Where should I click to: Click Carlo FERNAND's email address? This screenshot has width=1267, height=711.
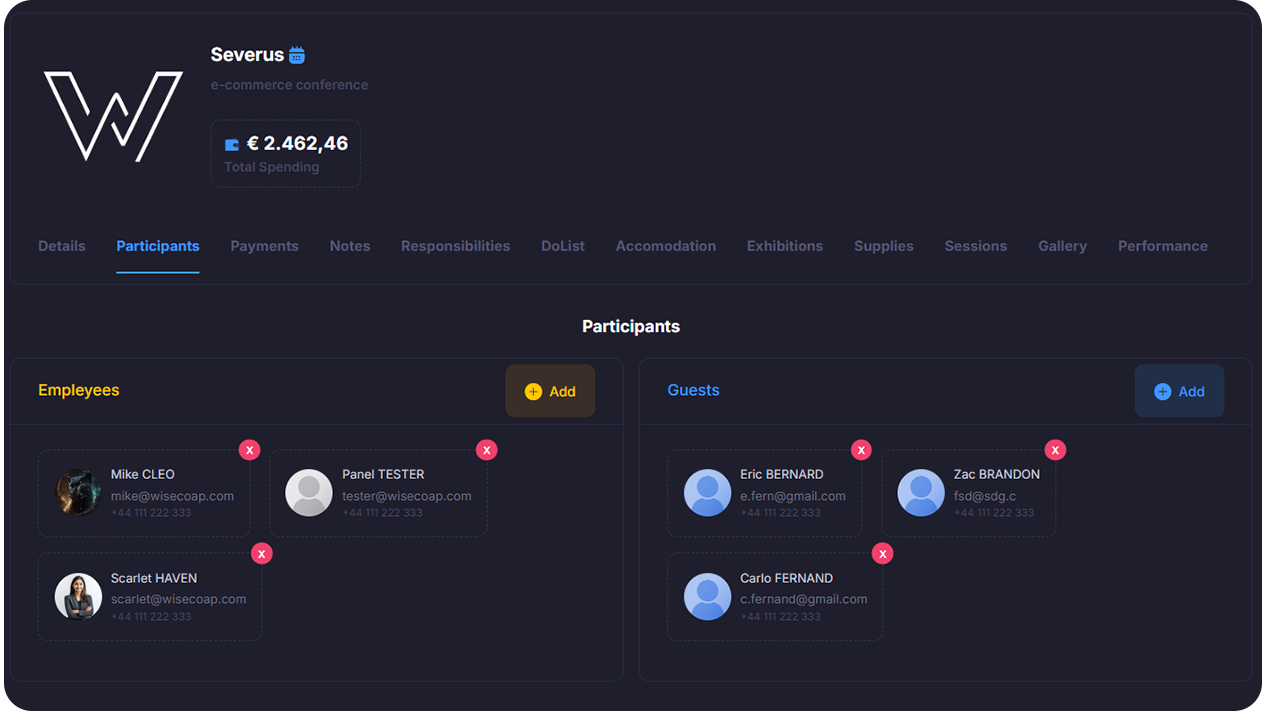click(803, 599)
